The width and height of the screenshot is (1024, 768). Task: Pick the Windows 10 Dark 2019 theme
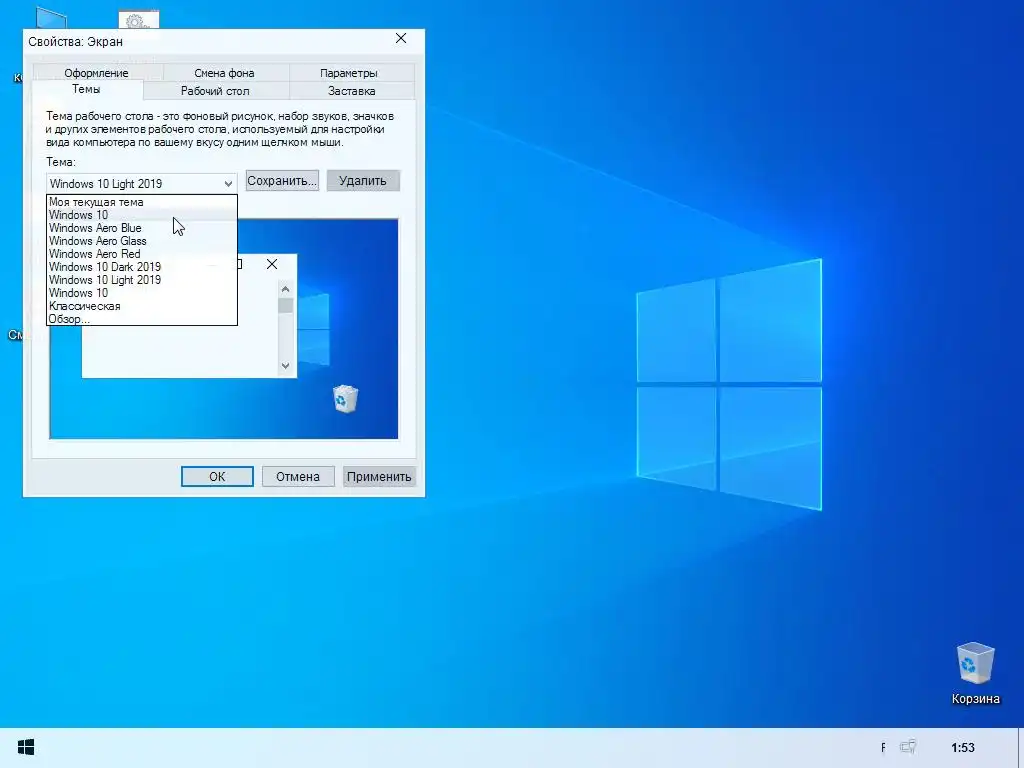pos(142,267)
